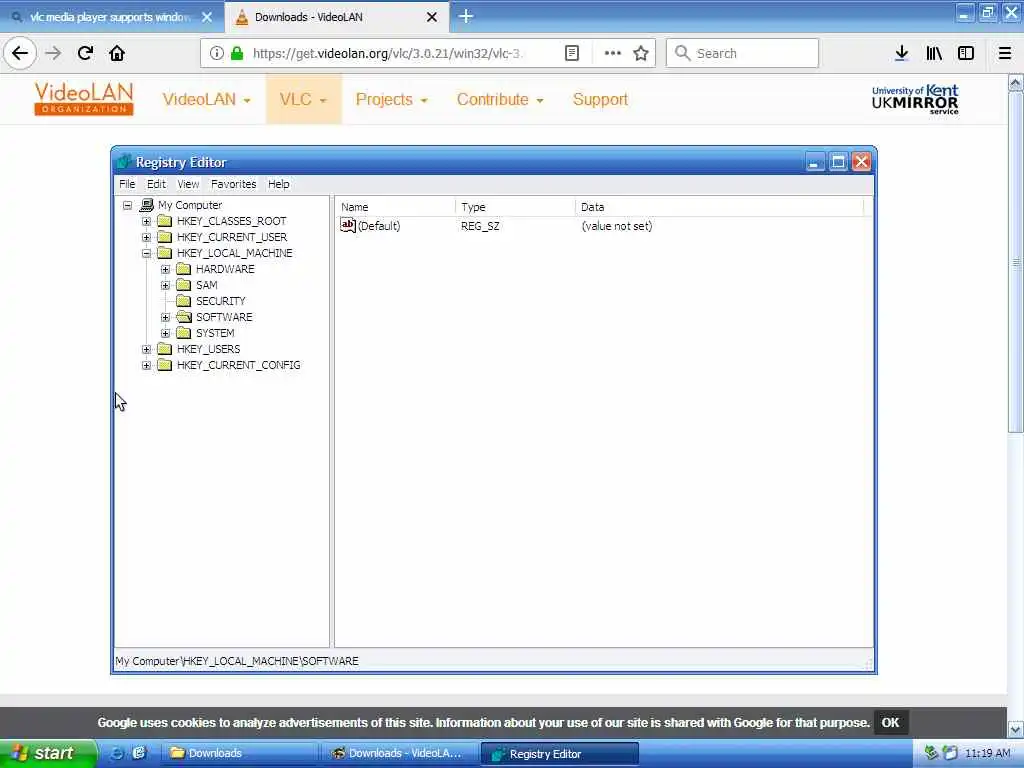Select the SECURITY key in the tree

pos(221,301)
